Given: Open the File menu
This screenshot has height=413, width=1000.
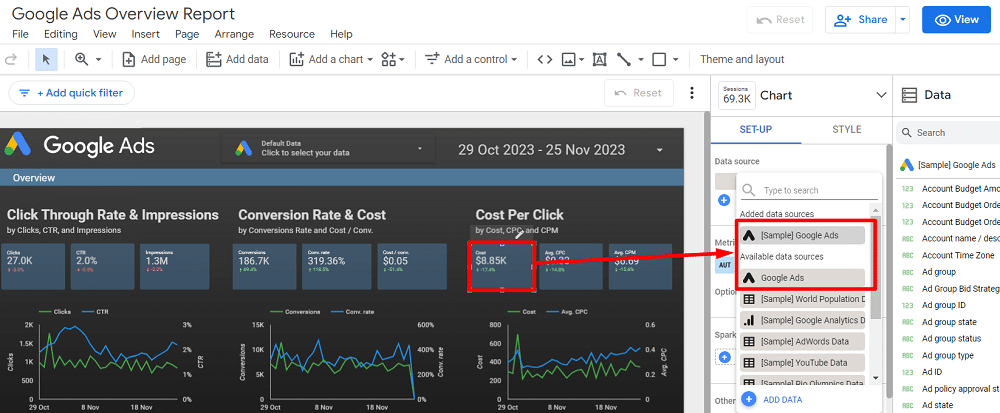Looking at the screenshot, I should pyautogui.click(x=20, y=34).
